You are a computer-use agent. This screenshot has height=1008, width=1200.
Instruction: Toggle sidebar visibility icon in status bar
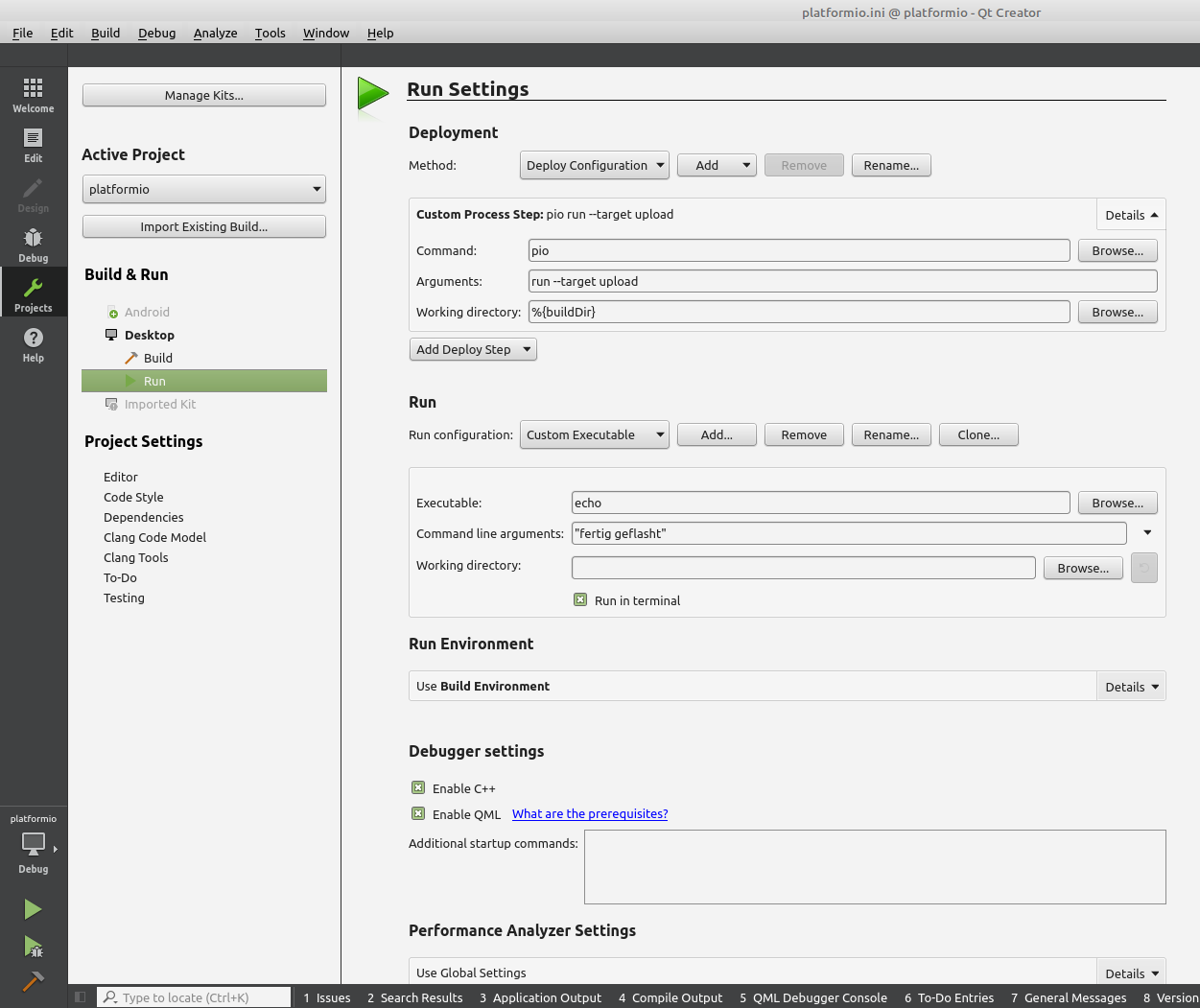tap(81, 997)
